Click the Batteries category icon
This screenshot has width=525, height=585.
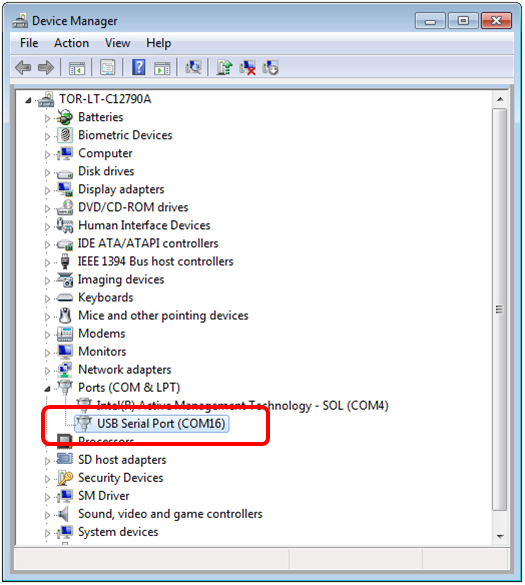(65, 117)
